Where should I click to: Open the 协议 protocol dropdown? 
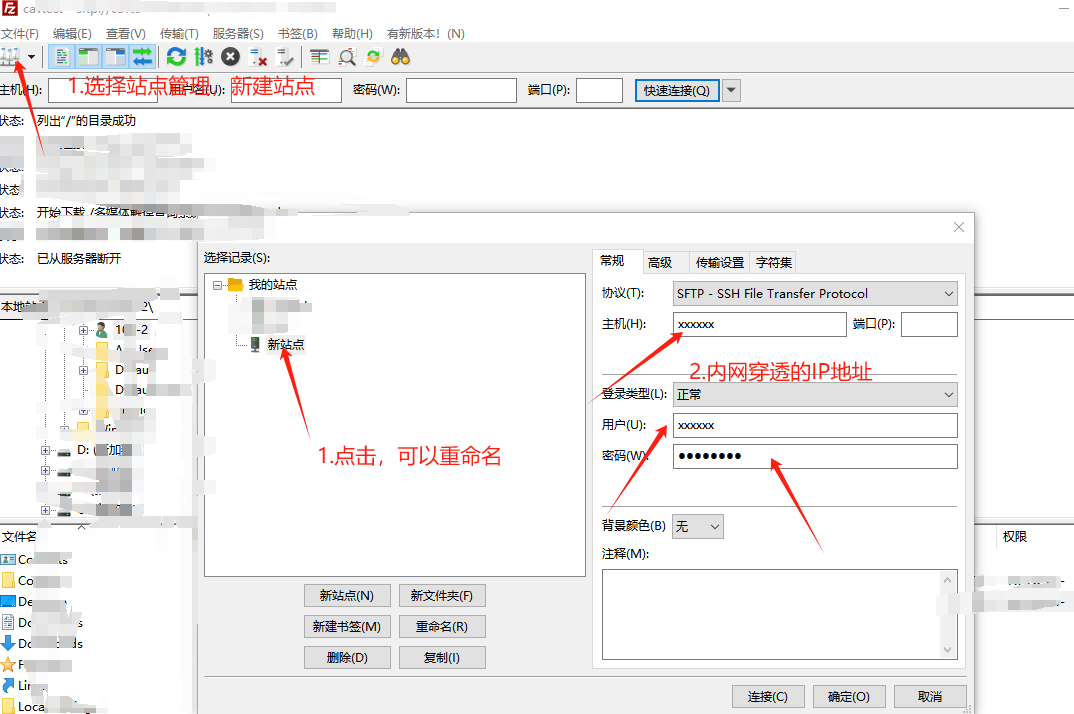(814, 294)
